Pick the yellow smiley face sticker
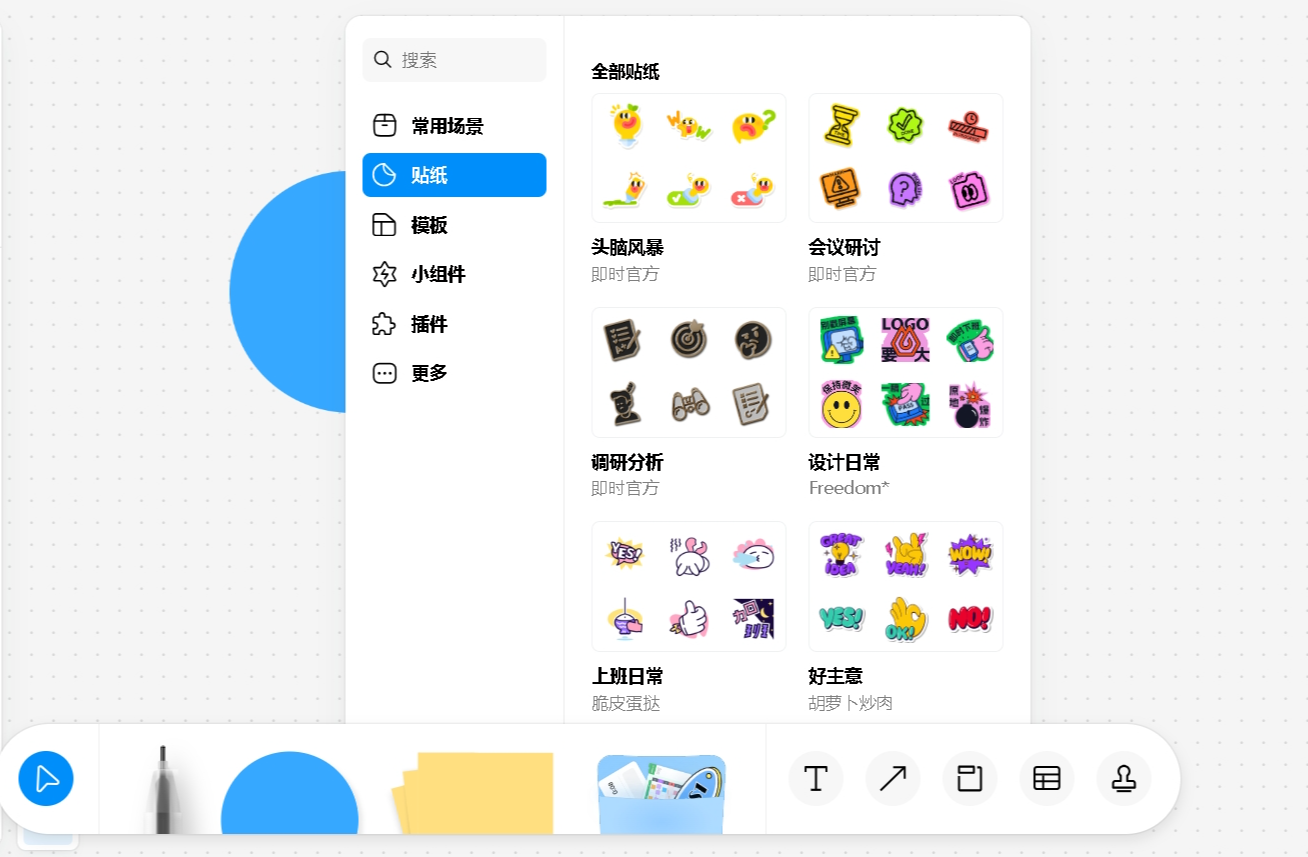The height and width of the screenshot is (857, 1308). coord(841,405)
